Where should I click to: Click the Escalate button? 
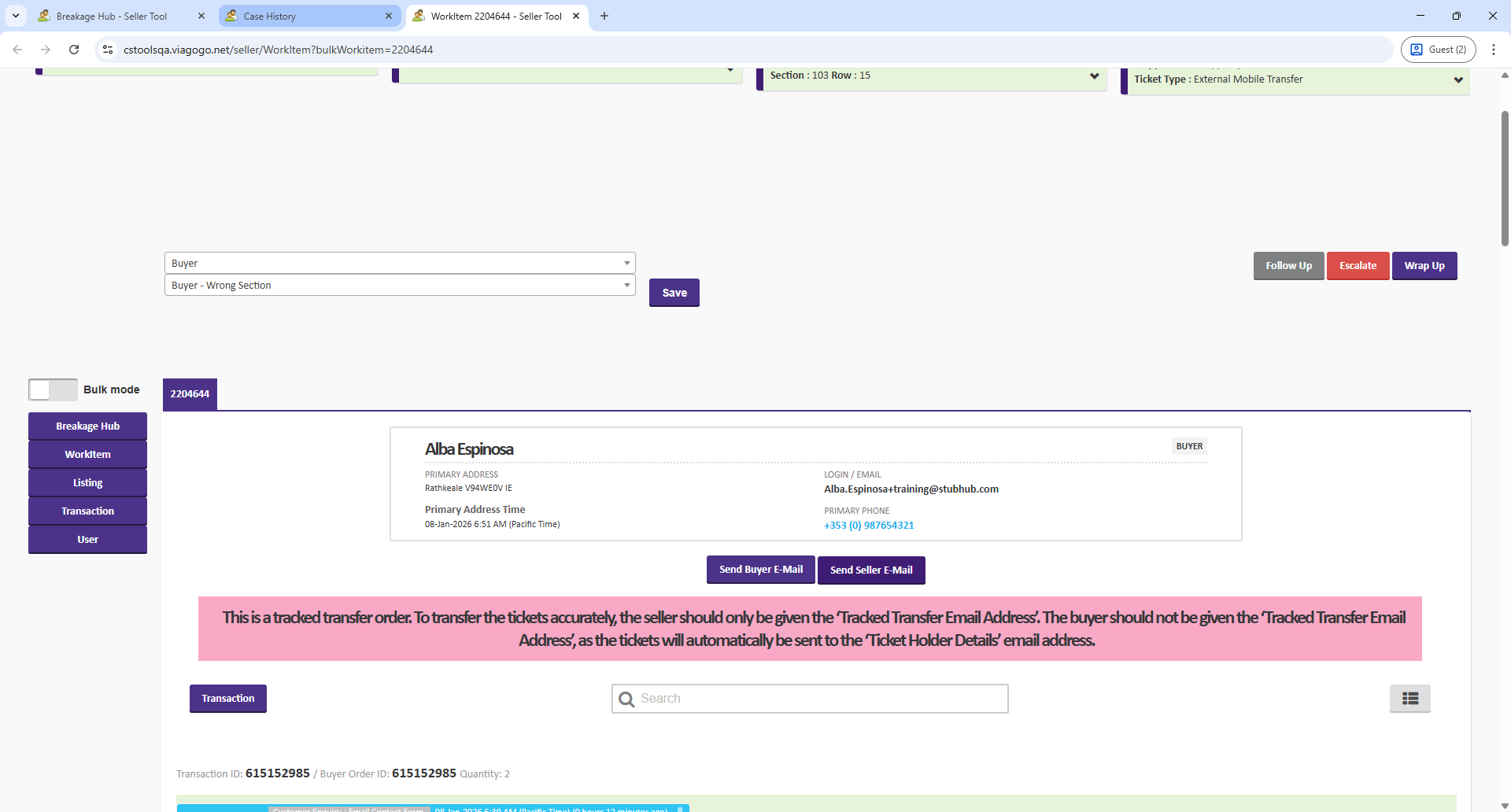1358,266
